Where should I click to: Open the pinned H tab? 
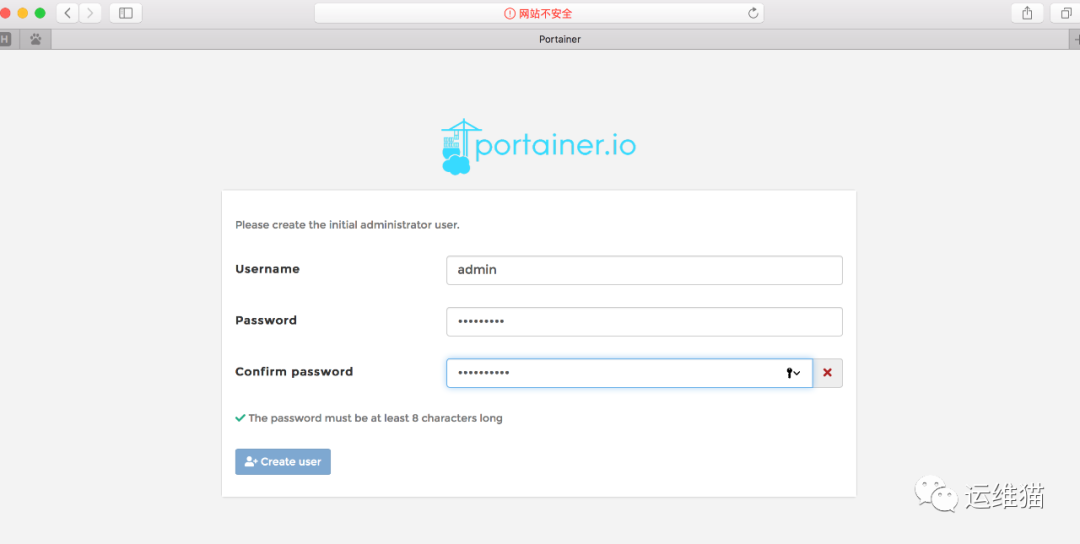coord(5,39)
